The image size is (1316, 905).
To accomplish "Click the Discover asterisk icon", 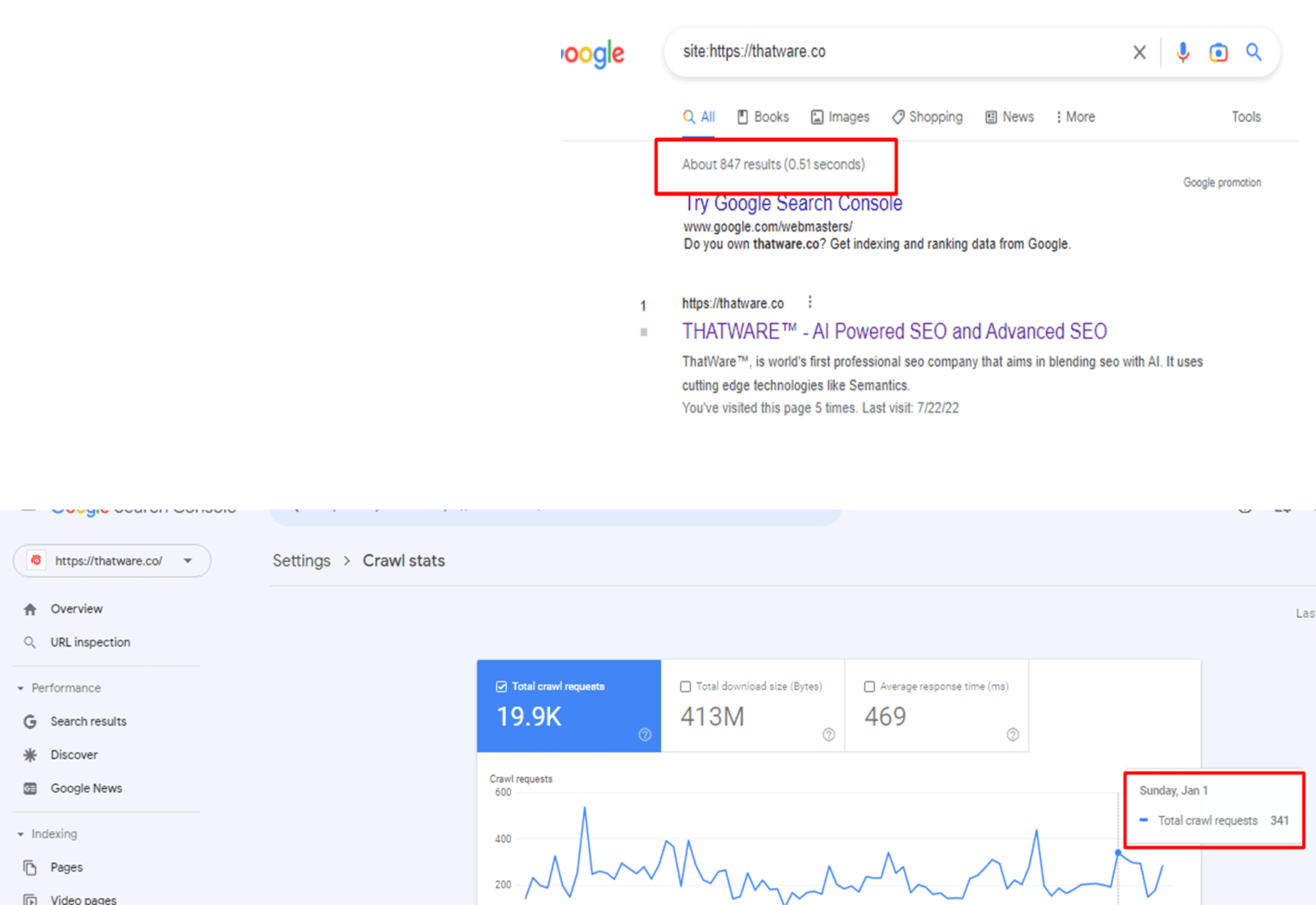I will 30,755.
